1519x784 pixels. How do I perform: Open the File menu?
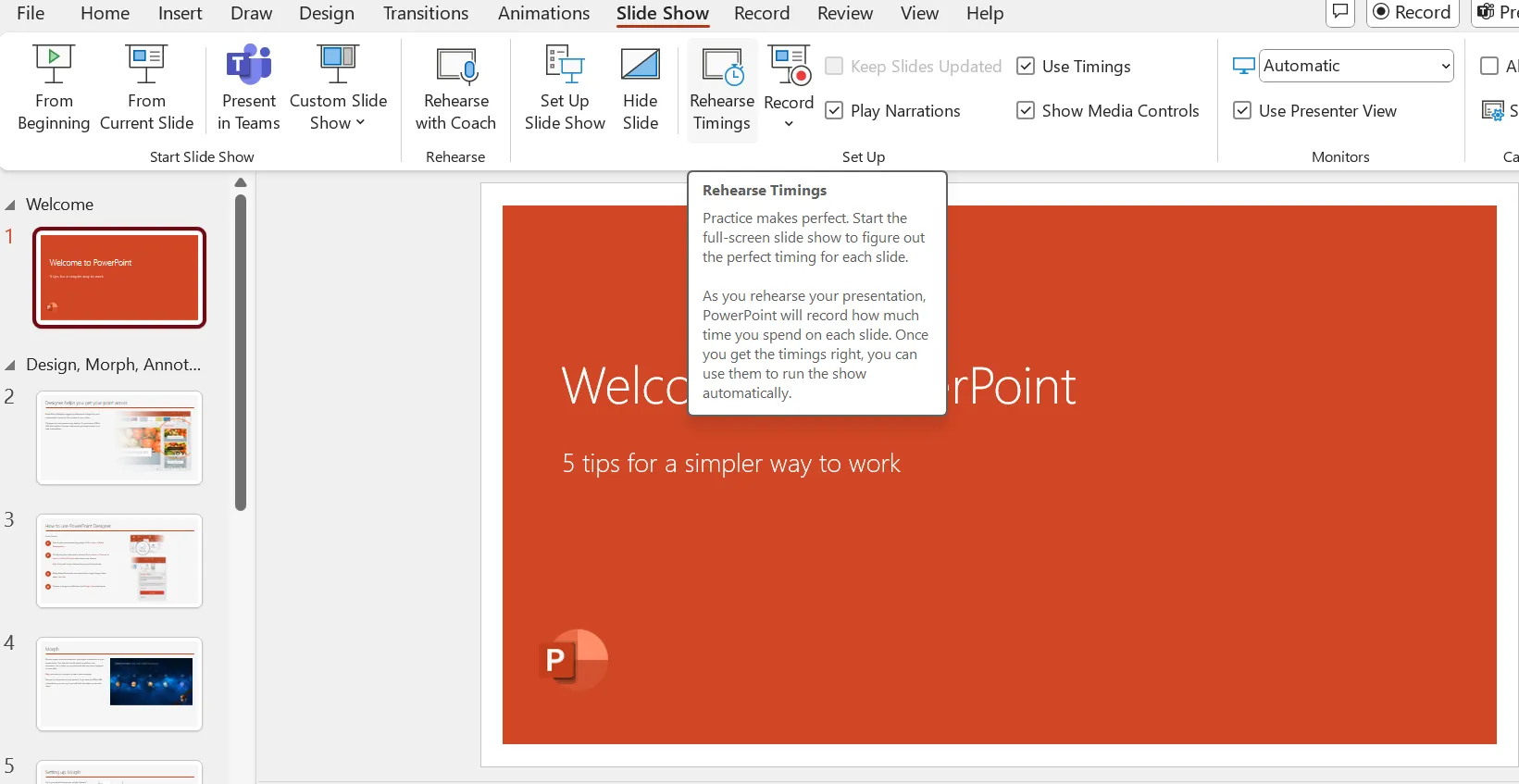[31, 13]
